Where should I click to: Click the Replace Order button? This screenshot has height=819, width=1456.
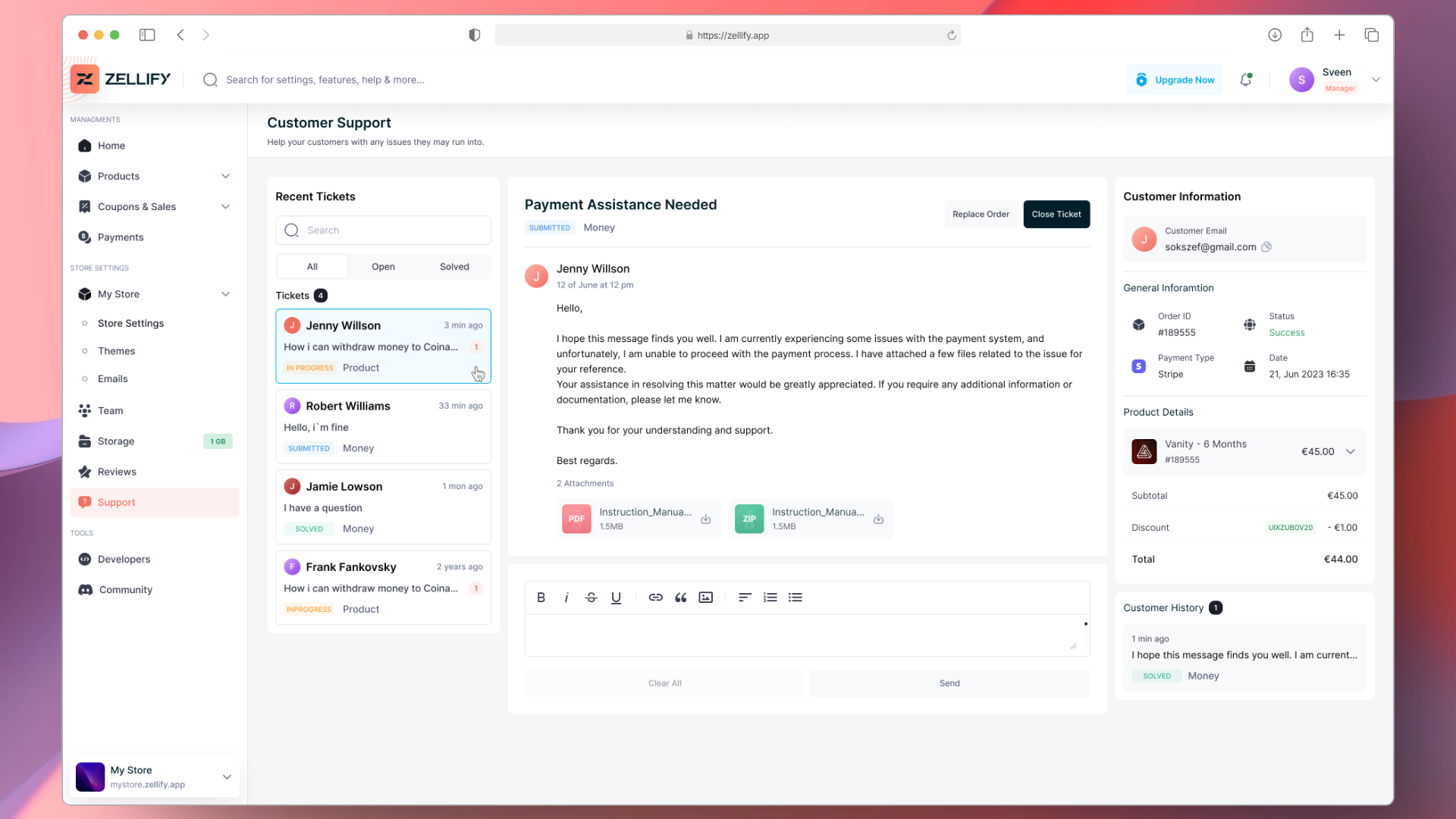coord(981,214)
